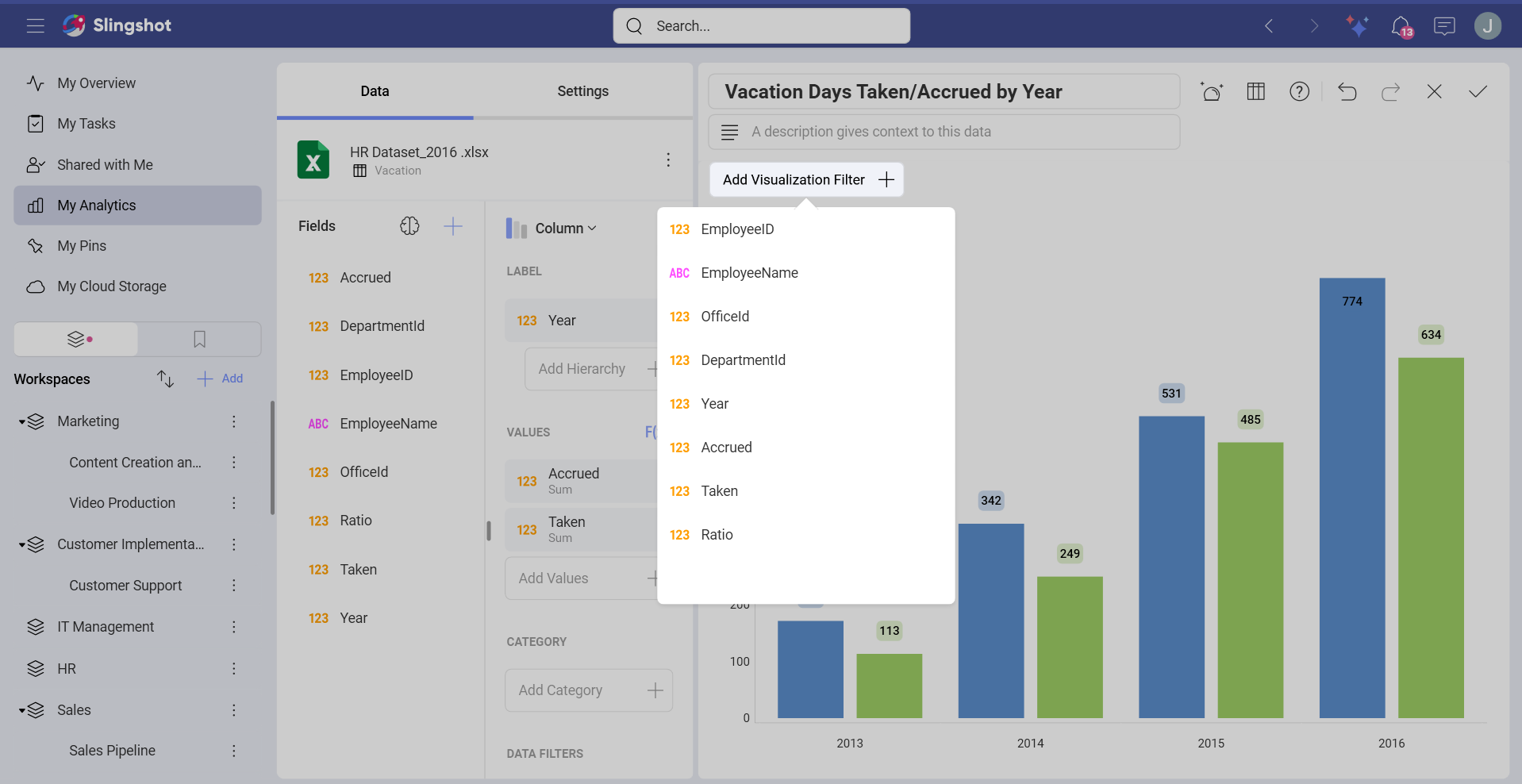The width and height of the screenshot is (1522, 784).
Task: Select My Analytics in sidebar
Action: tap(137, 206)
